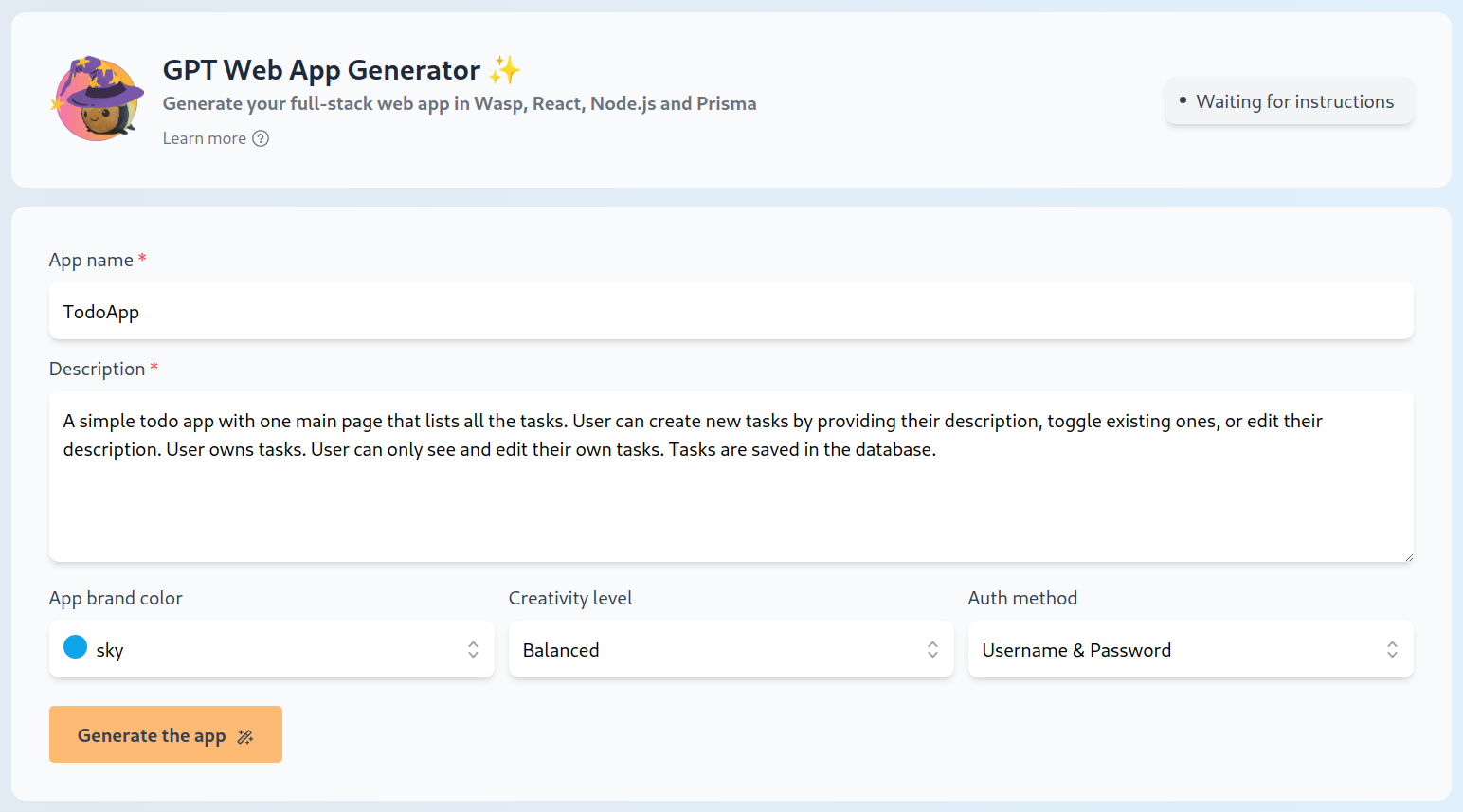This screenshot has height=812, width=1463.
Task: Click the Description field label
Action: pos(97,369)
